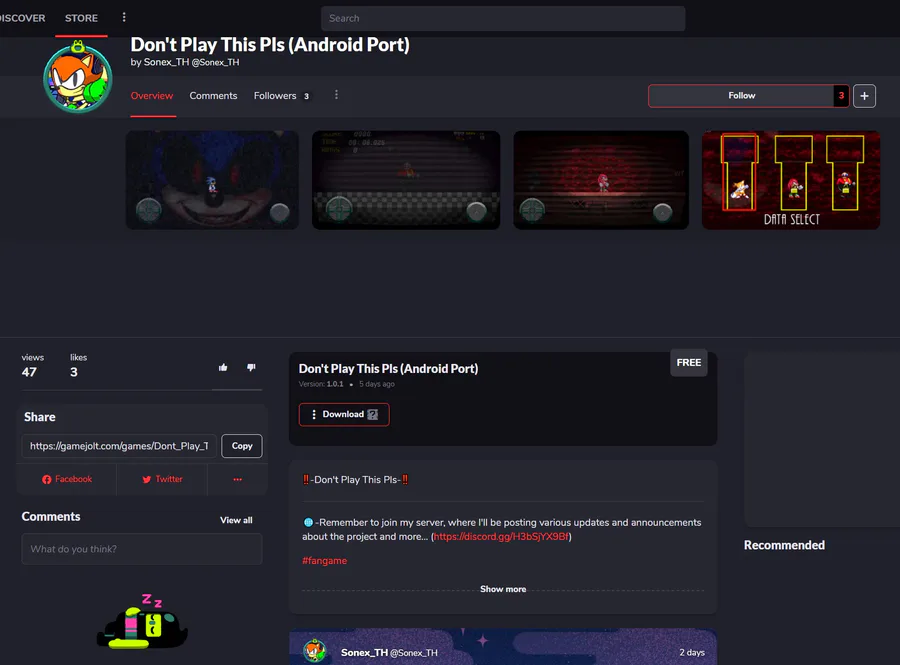
Task: Open second screenshot with checkered floor
Action: pos(406,180)
